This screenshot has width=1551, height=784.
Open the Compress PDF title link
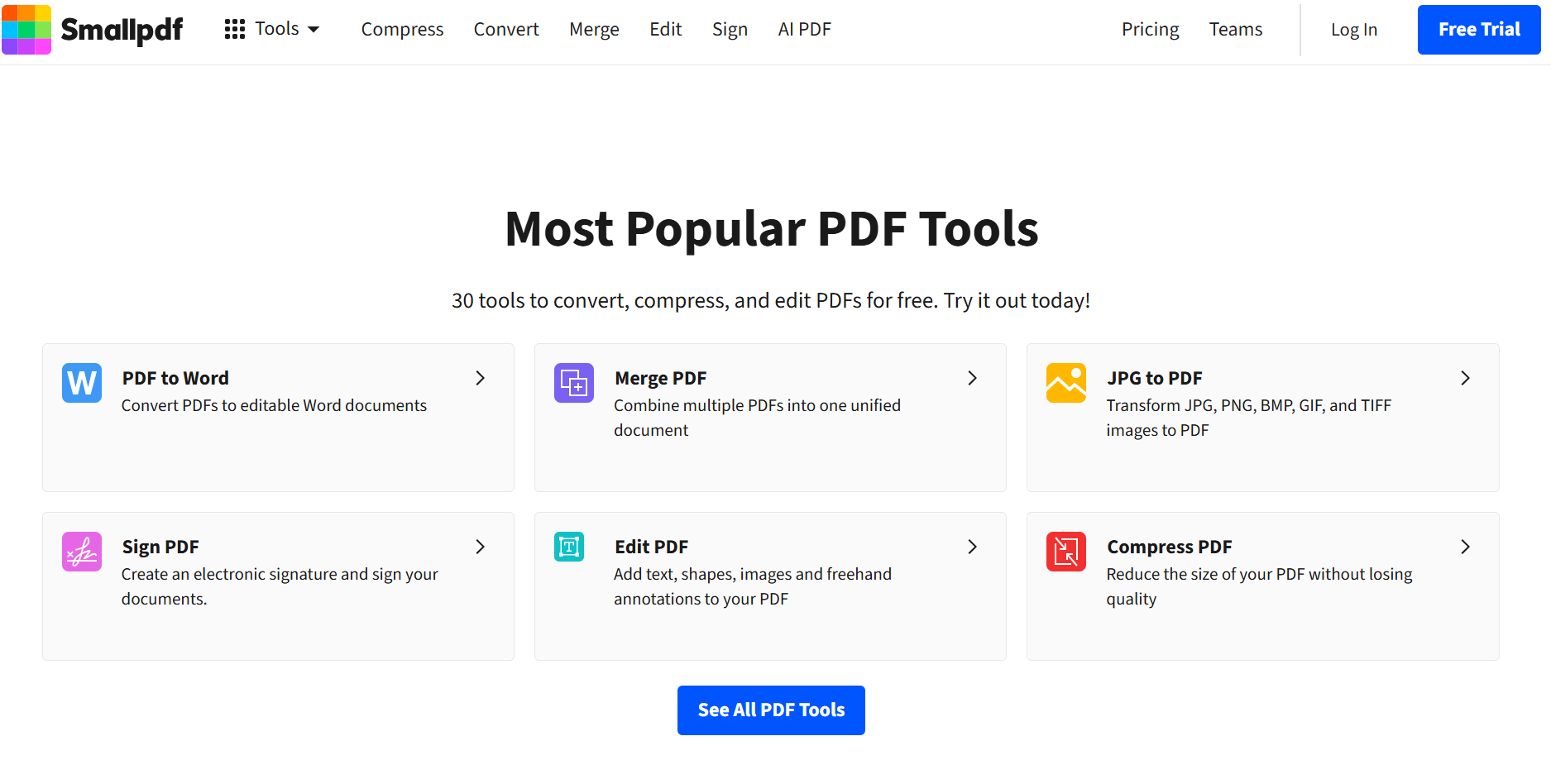1170,547
